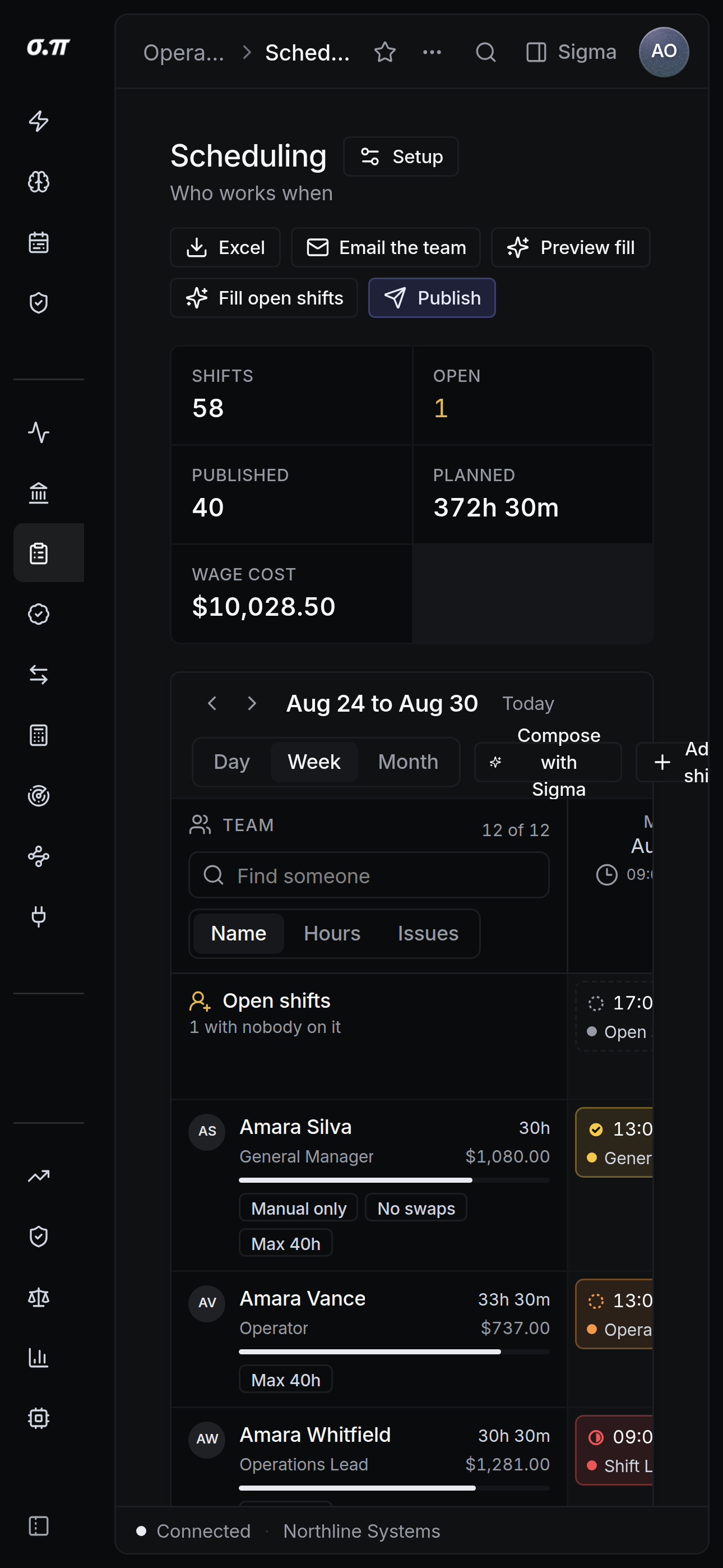Image resolution: width=723 pixels, height=1568 pixels.
Task: Jump to Today in the schedule
Action: tap(529, 704)
